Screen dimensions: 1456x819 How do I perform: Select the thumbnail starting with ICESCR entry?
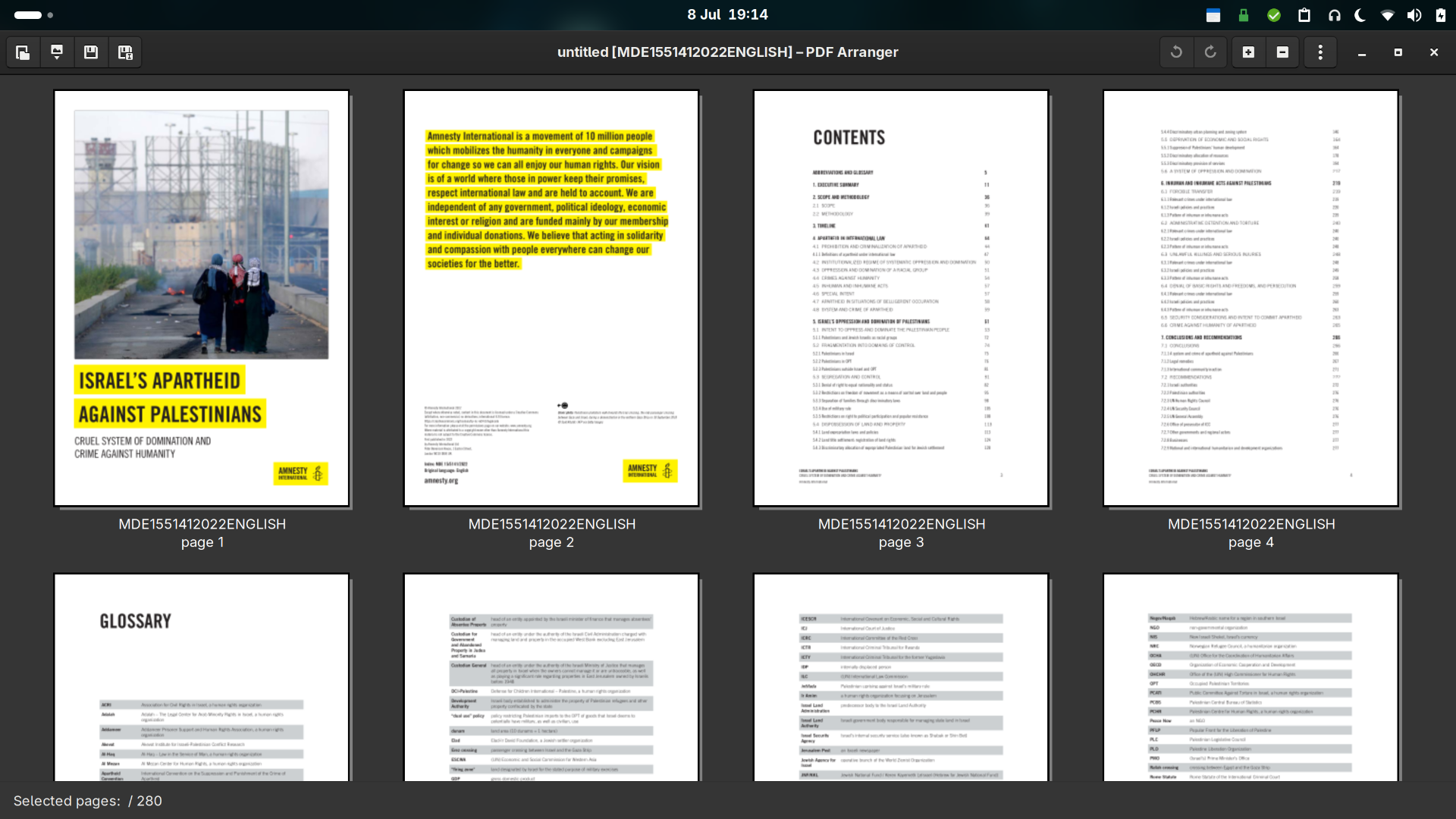(901, 677)
